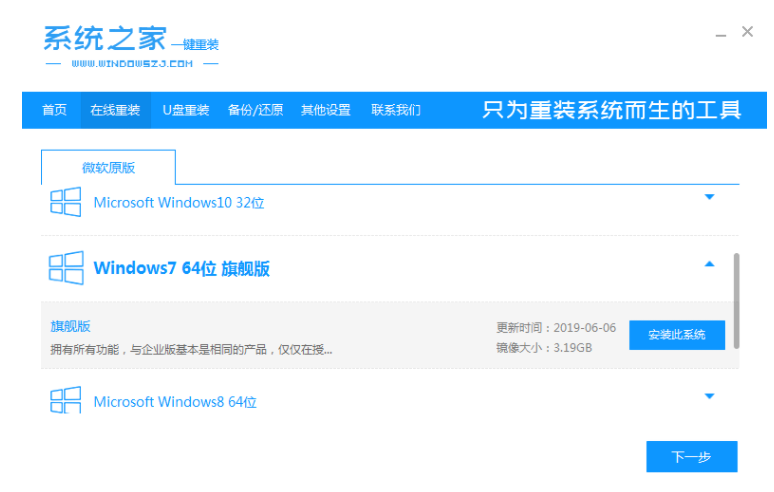Click the description starting 拥有所有功能

tap(191, 350)
